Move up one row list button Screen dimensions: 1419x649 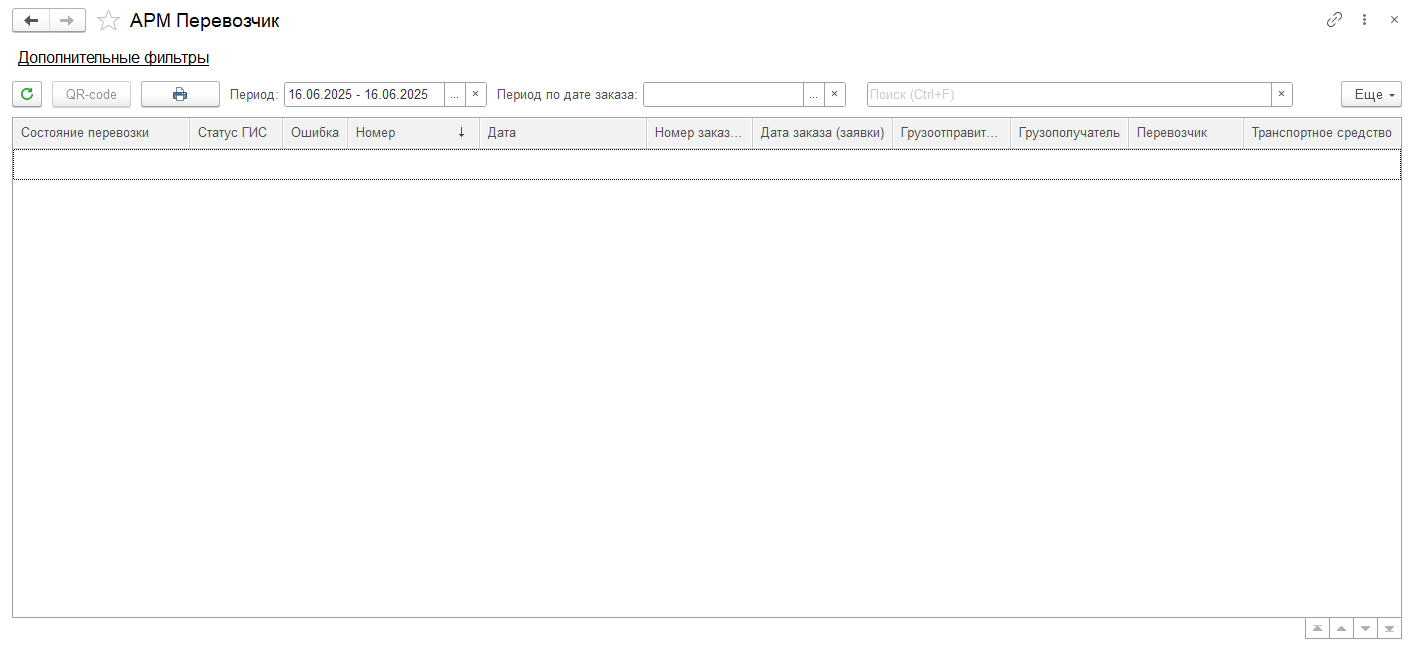point(1341,628)
